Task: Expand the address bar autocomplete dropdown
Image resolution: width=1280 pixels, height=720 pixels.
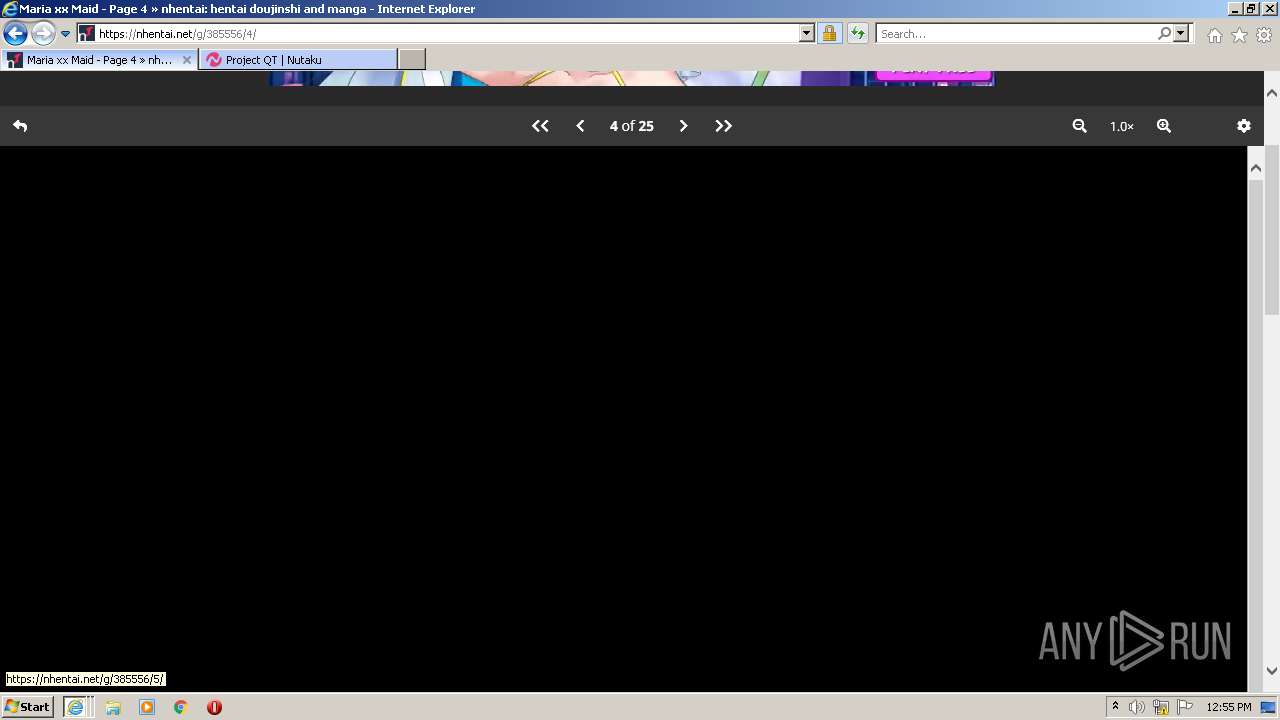Action: (807, 33)
